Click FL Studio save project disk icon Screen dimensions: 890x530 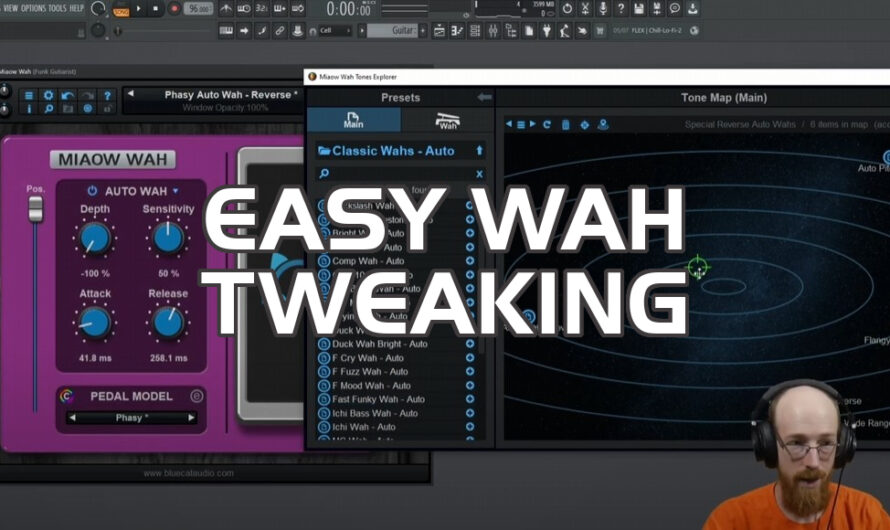click(x=639, y=9)
